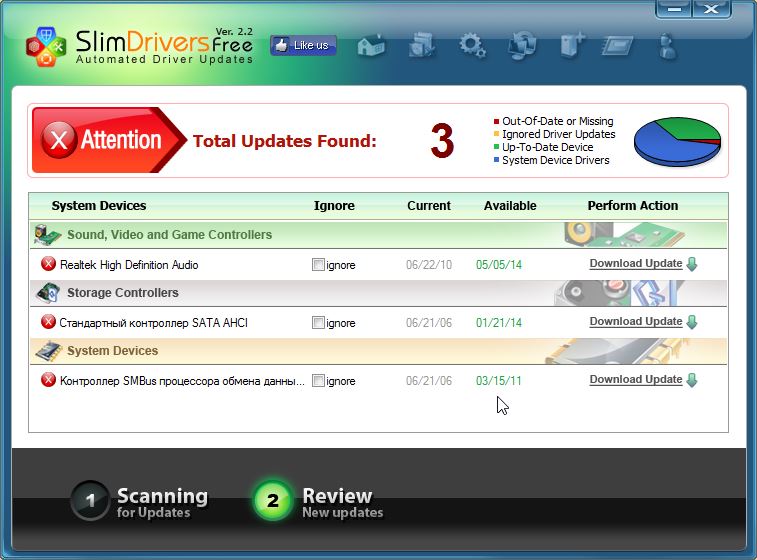Click Контроллер SMBus процессора device name
Screen dimensions: 757x560
point(182,380)
